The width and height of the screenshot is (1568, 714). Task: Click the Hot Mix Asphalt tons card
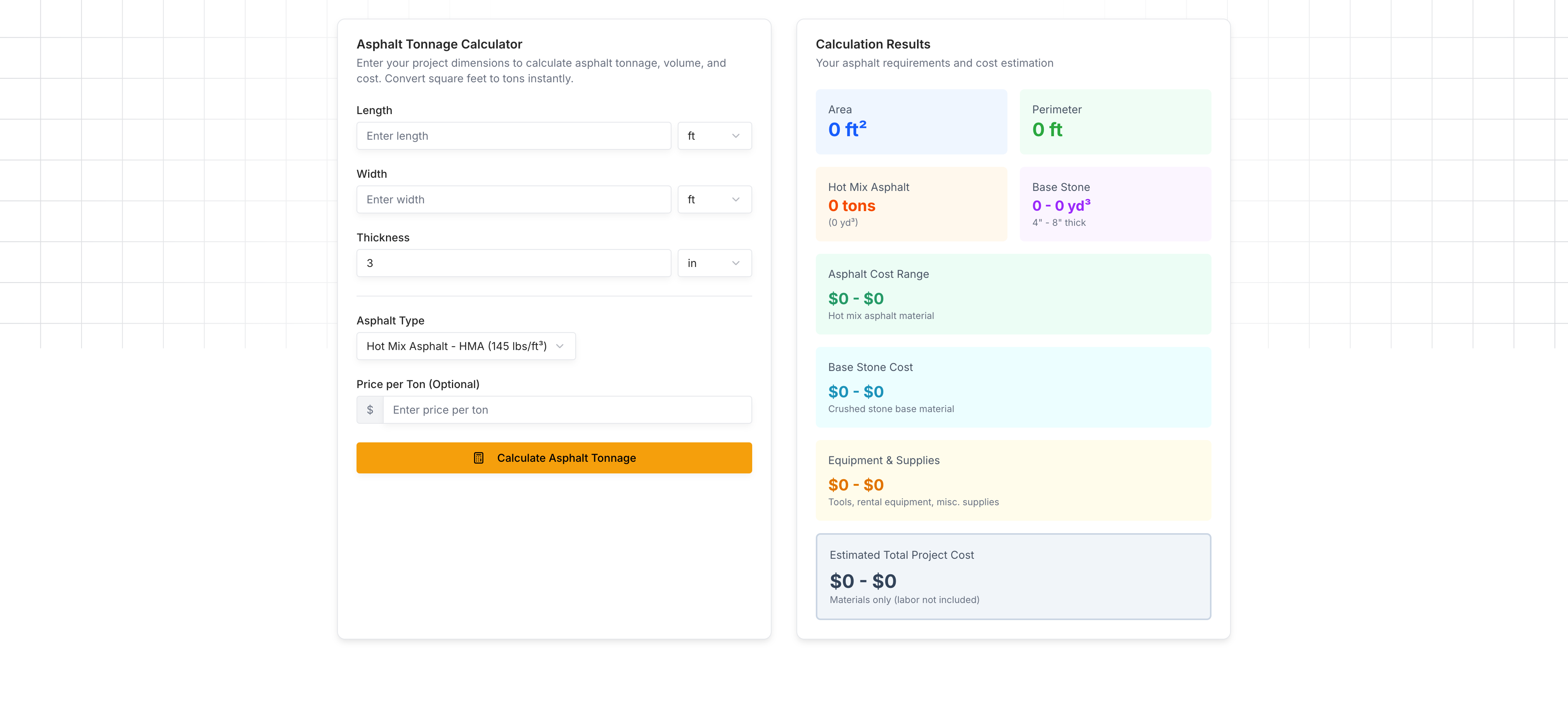click(x=910, y=204)
